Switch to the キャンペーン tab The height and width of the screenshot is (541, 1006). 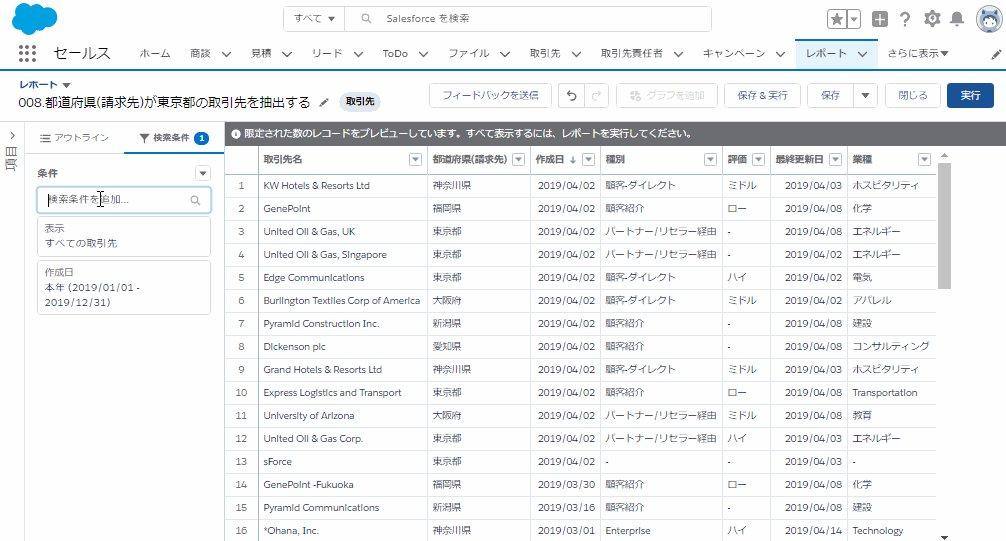tap(734, 54)
